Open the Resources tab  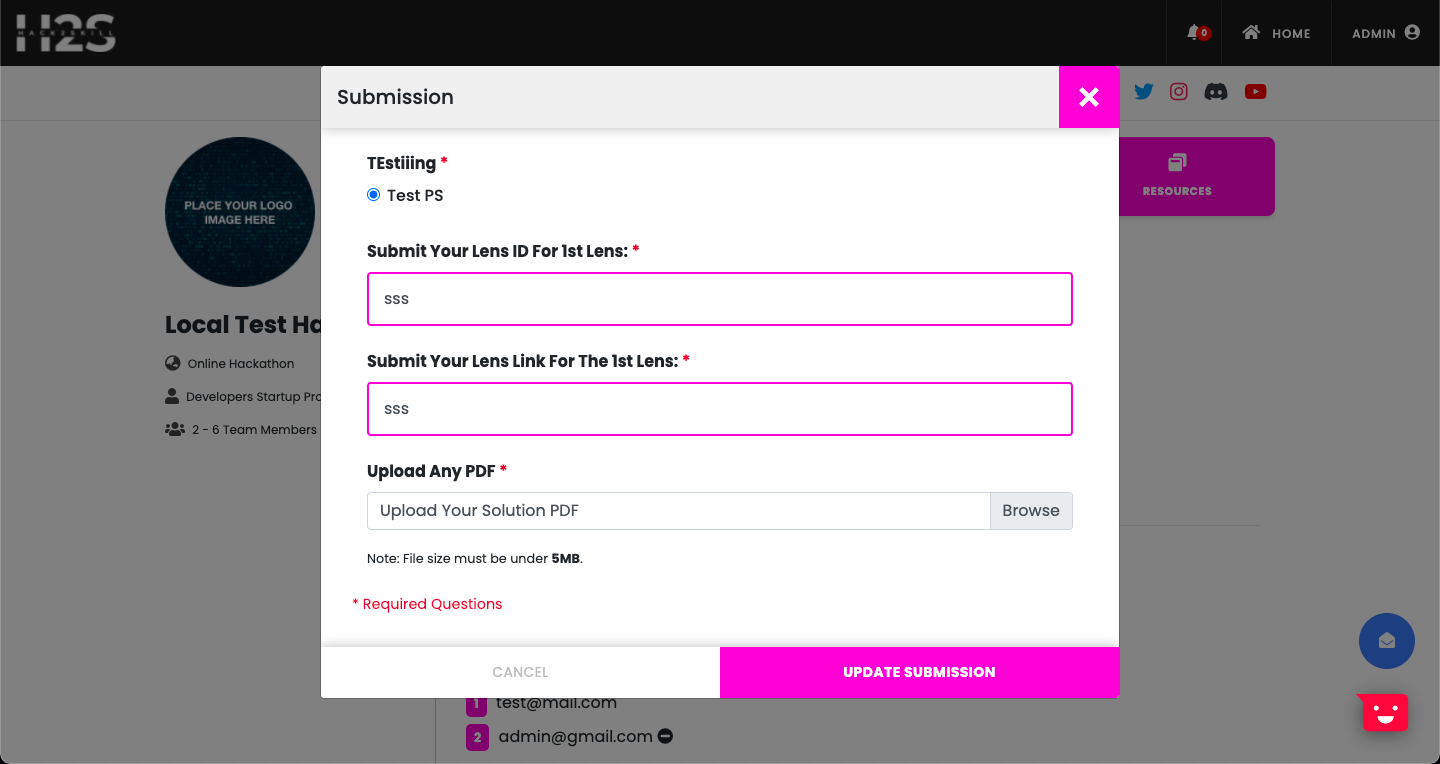point(1177,176)
